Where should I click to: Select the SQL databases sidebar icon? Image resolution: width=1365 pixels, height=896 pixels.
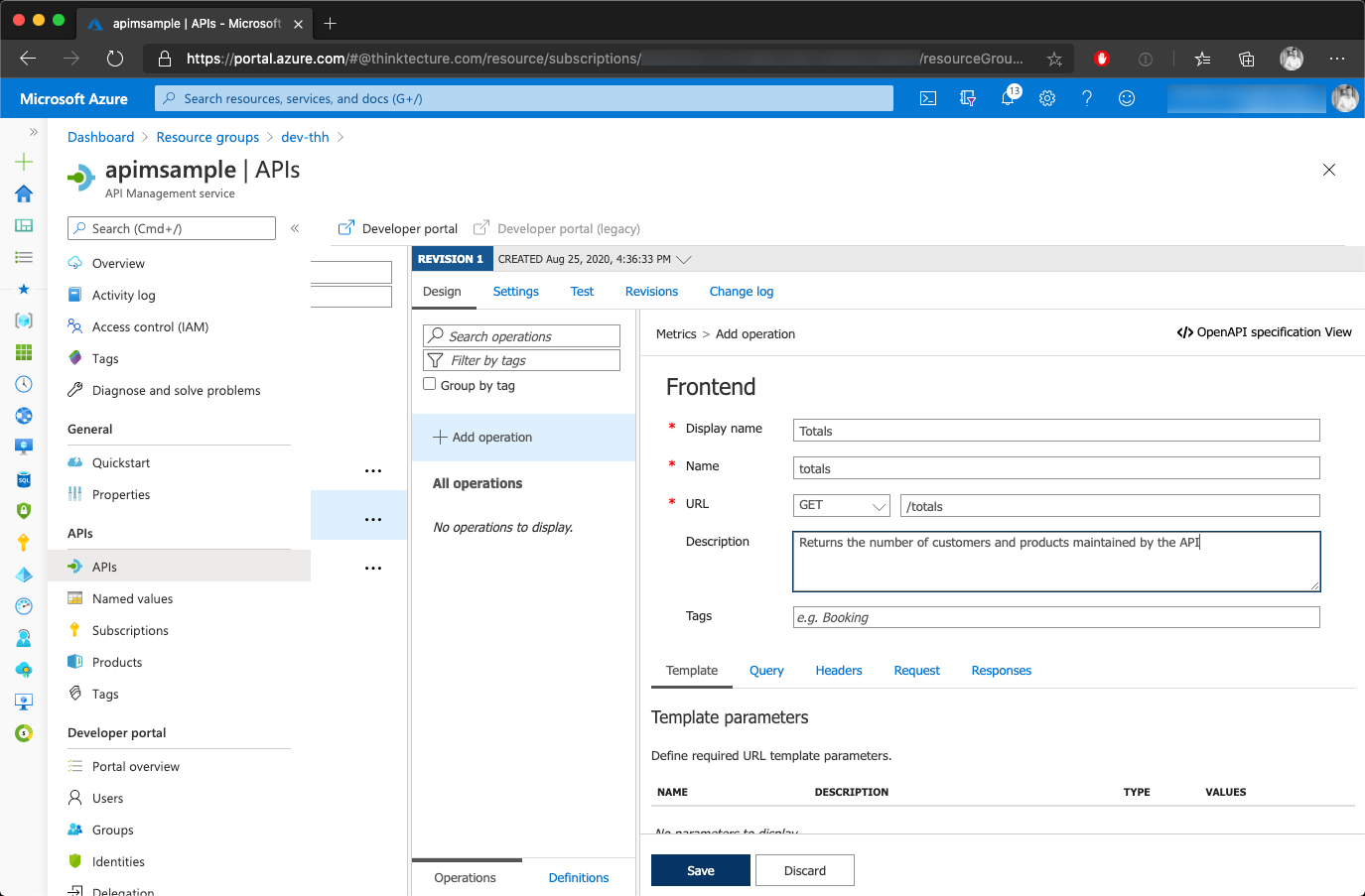tap(24, 480)
